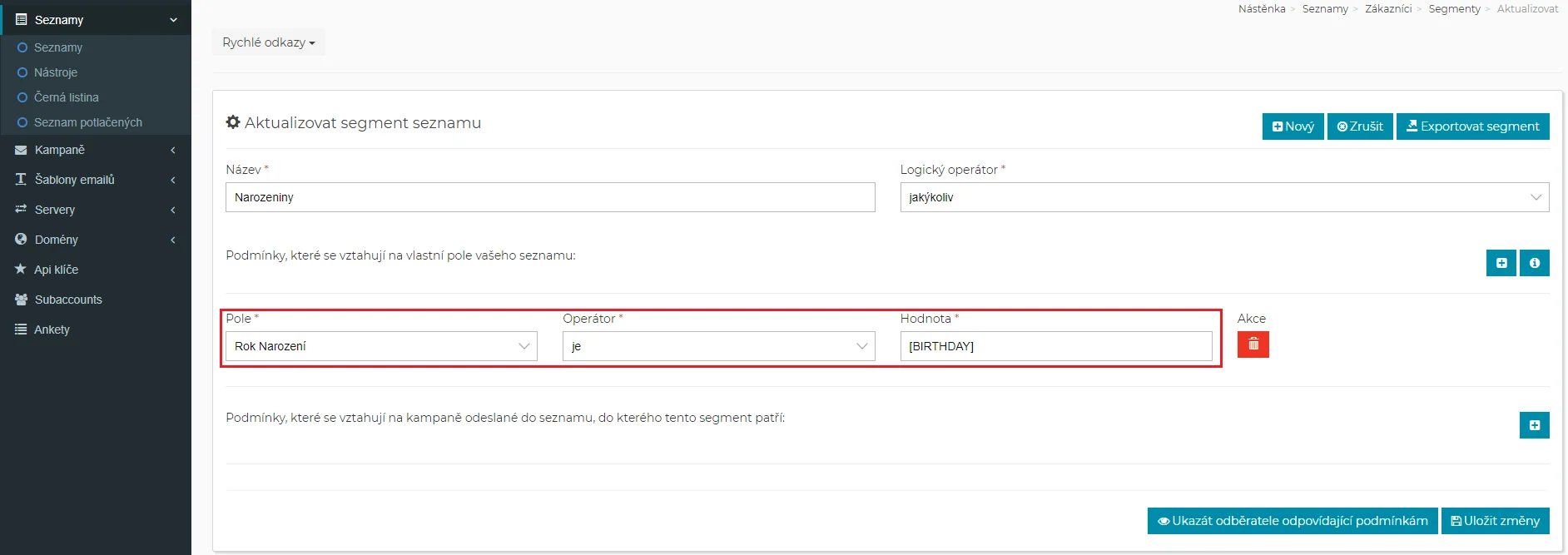Click the Uložit změny button

[1495, 521]
